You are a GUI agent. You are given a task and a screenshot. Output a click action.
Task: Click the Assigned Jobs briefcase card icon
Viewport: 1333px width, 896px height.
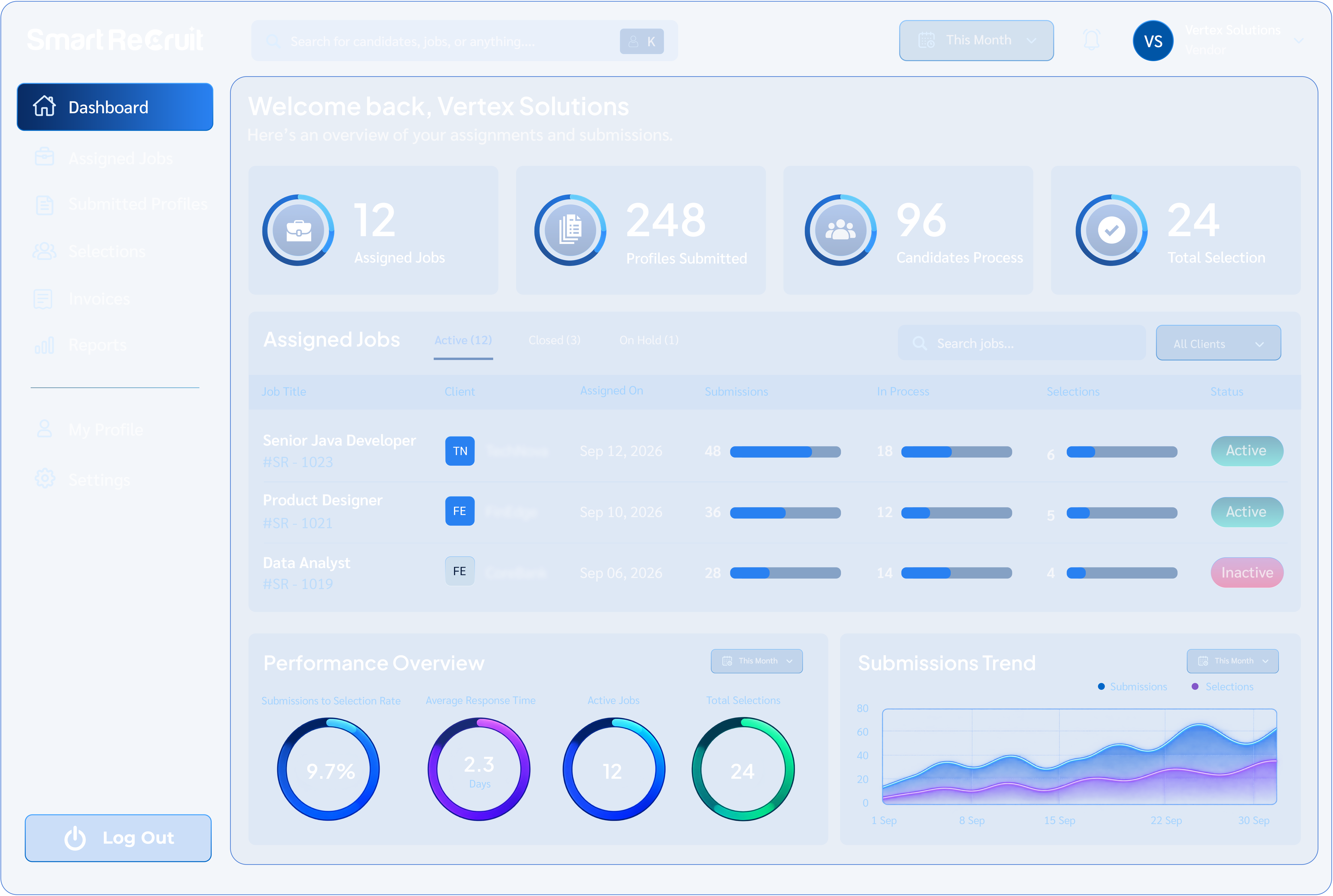pos(298,230)
